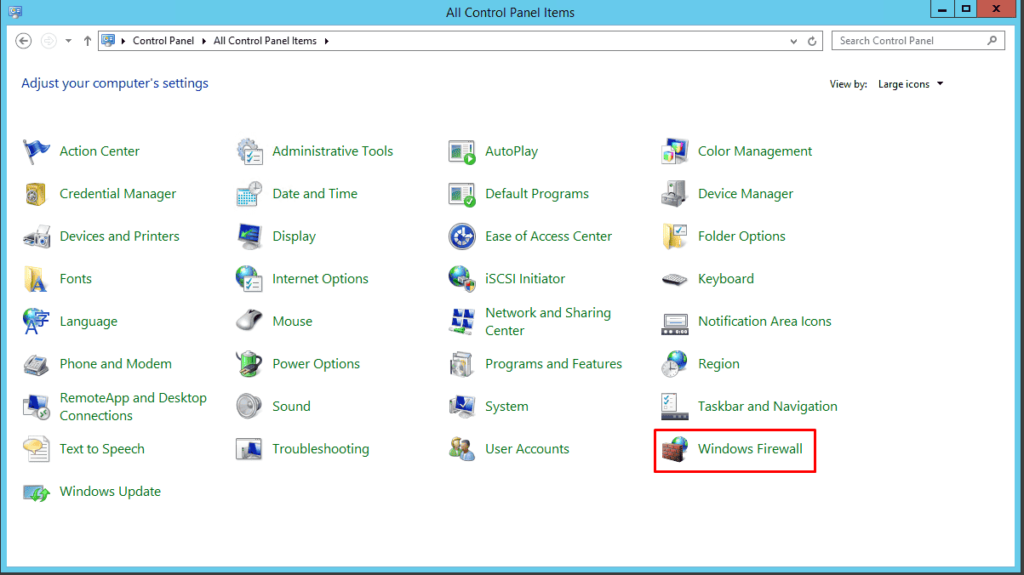Open the View by Large icons dropdown
Screen dimensions: 1024x575
(910, 84)
